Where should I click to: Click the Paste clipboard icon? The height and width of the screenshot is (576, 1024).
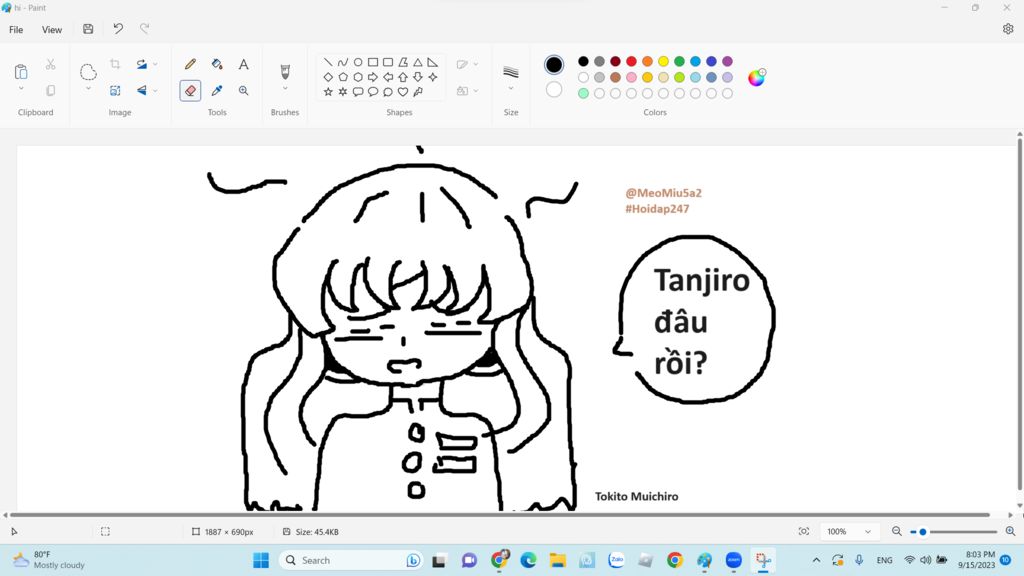pyautogui.click(x=21, y=71)
